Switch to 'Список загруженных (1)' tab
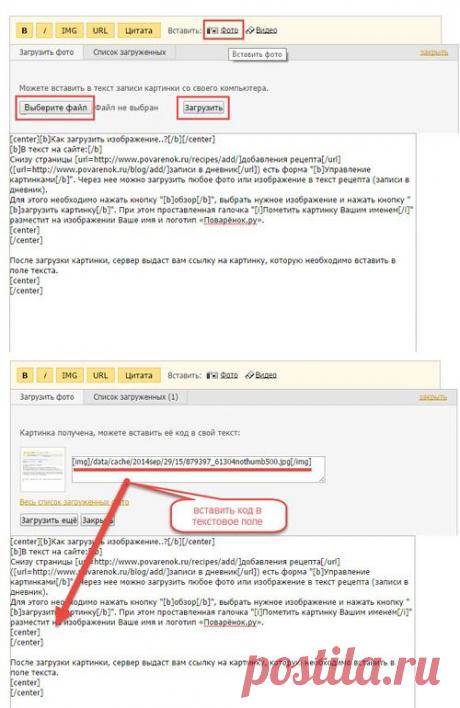 pyautogui.click(x=136, y=397)
